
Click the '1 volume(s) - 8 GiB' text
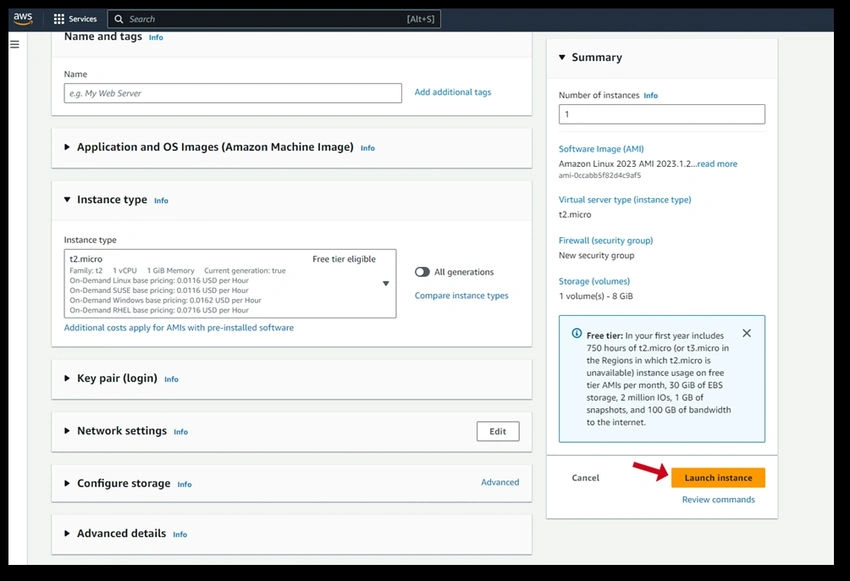click(596, 296)
